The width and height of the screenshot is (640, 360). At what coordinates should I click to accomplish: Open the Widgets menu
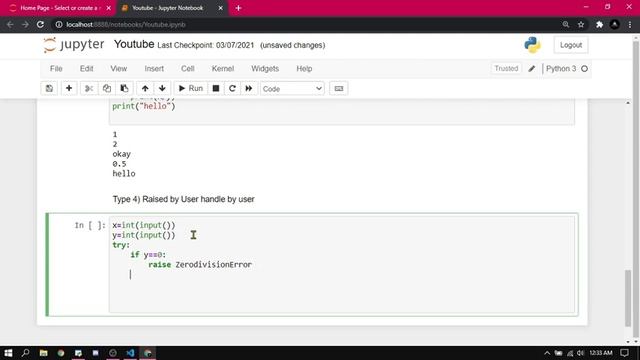[x=265, y=69]
